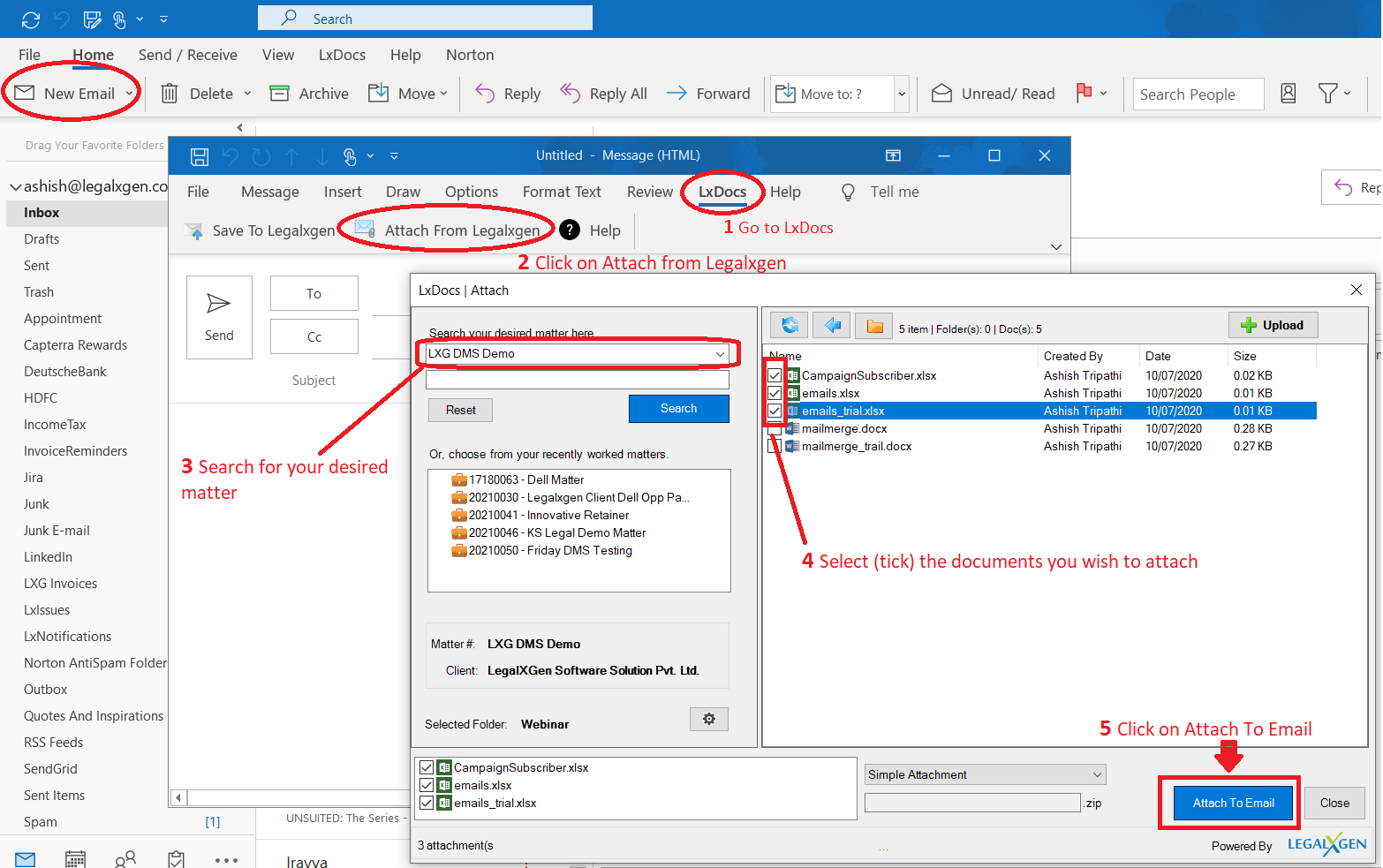Click the Attach To Email button
1383x868 pixels.
click(1233, 804)
